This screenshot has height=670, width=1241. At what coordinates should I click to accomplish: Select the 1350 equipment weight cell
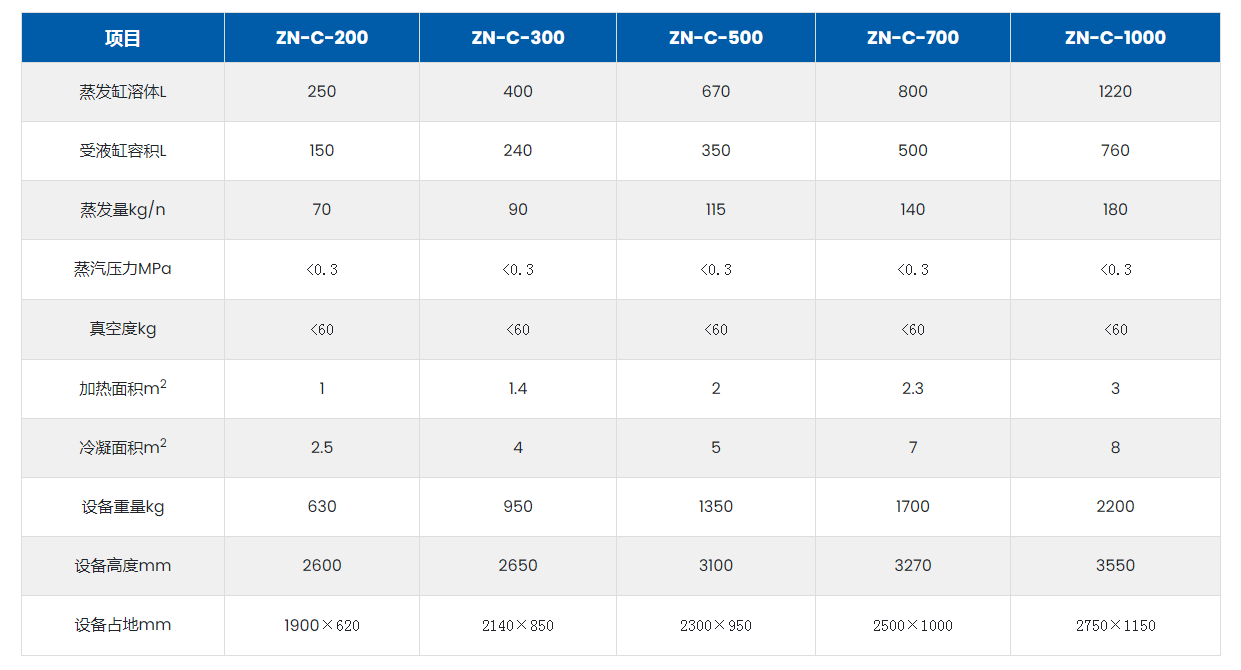point(716,507)
